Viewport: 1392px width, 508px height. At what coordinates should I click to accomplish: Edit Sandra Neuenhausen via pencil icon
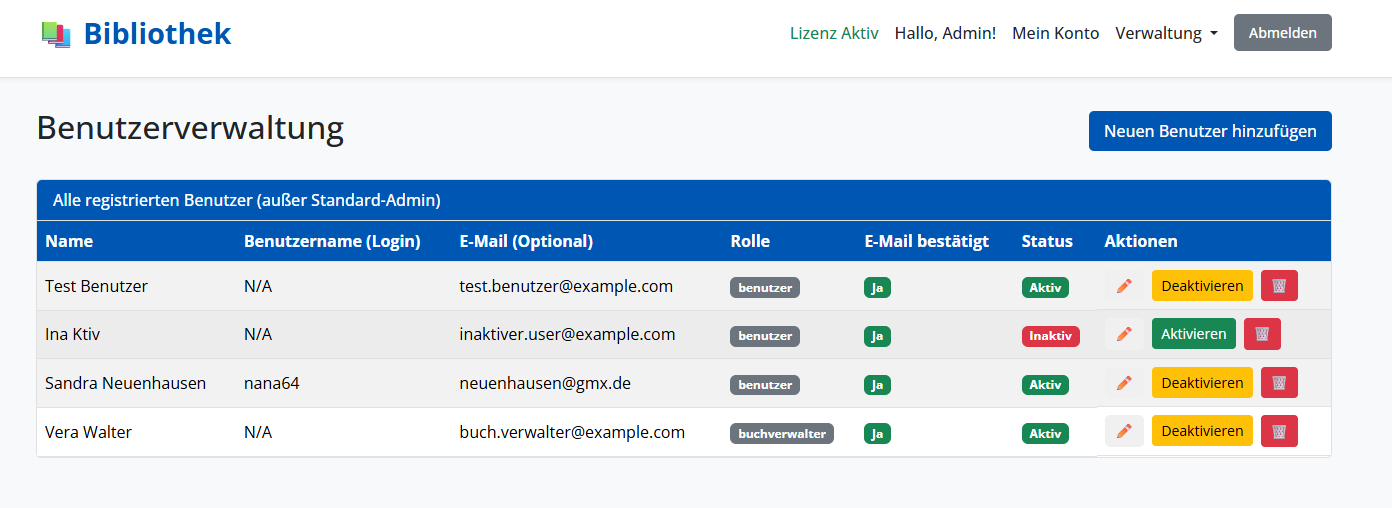coord(1124,383)
